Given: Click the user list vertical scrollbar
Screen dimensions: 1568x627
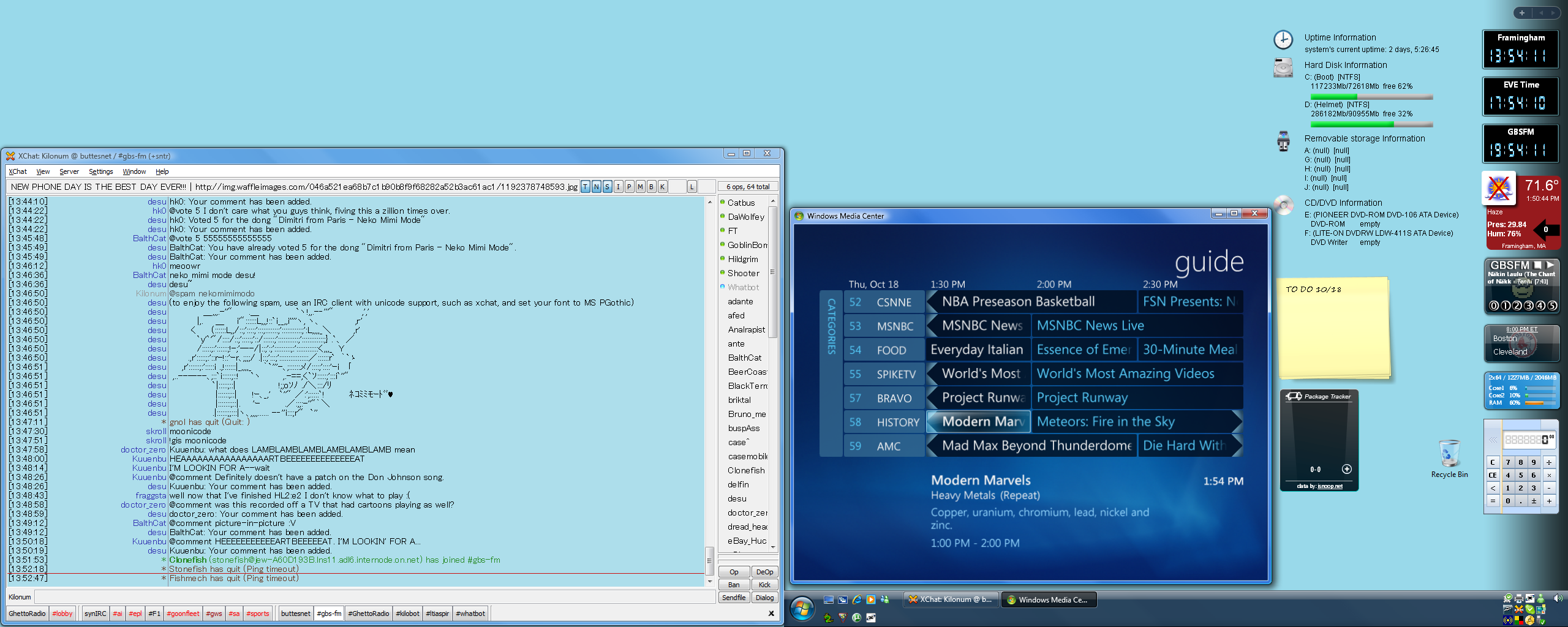Looking at the screenshot, I should (x=773, y=272).
